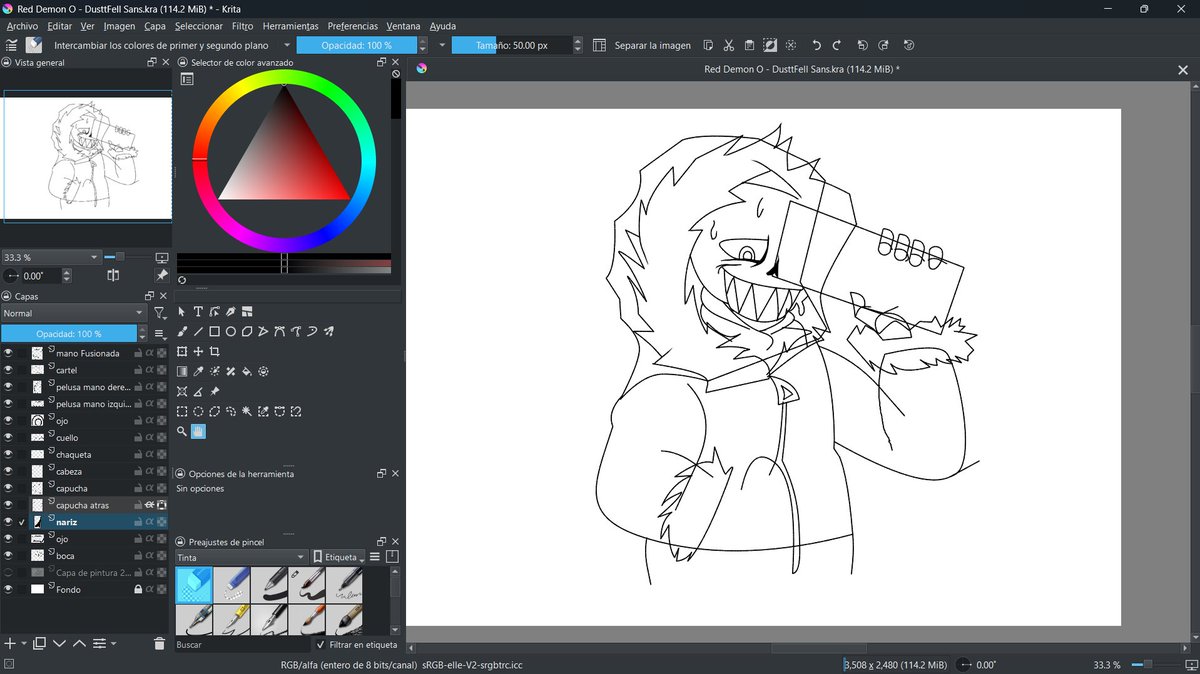The image size is (1200, 674).
Task: Open the Capa menu
Action: tap(154, 26)
